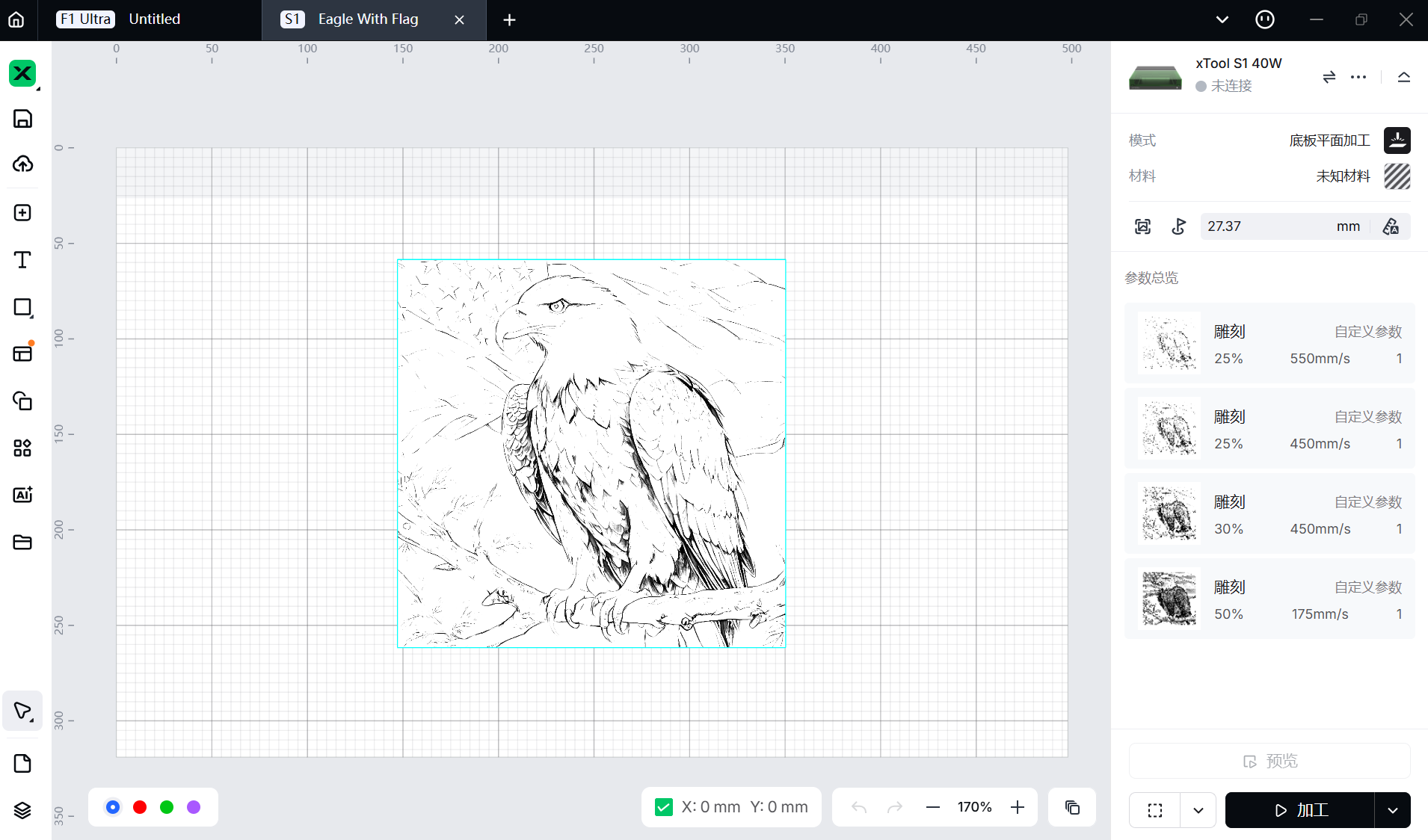1428x840 pixels.
Task: Select the red layer color dot
Action: pyautogui.click(x=140, y=807)
